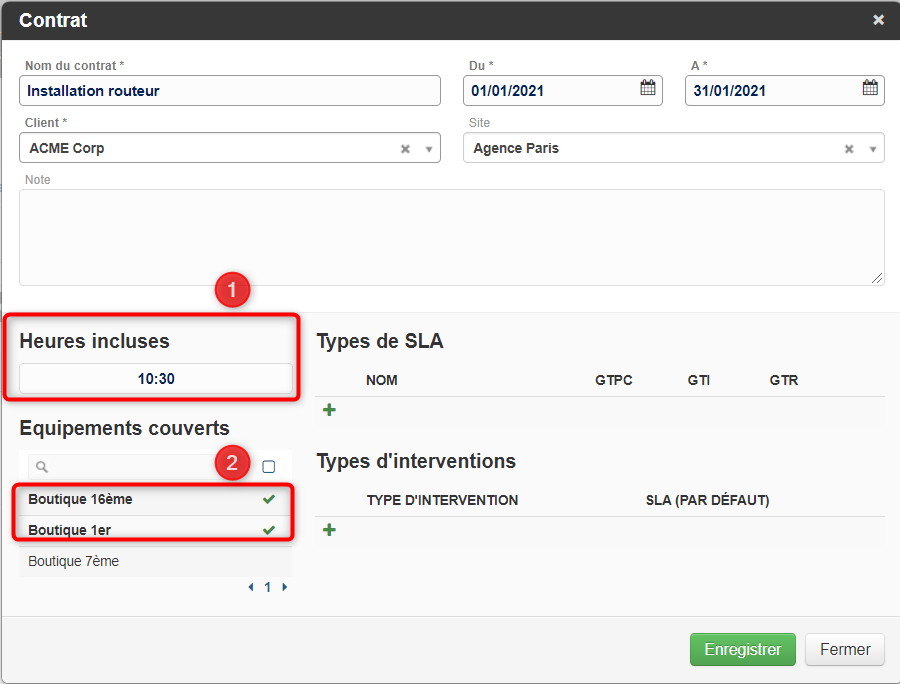Clear the Agence Paris site selection
Viewport: 900px width, 684px height.
849,149
